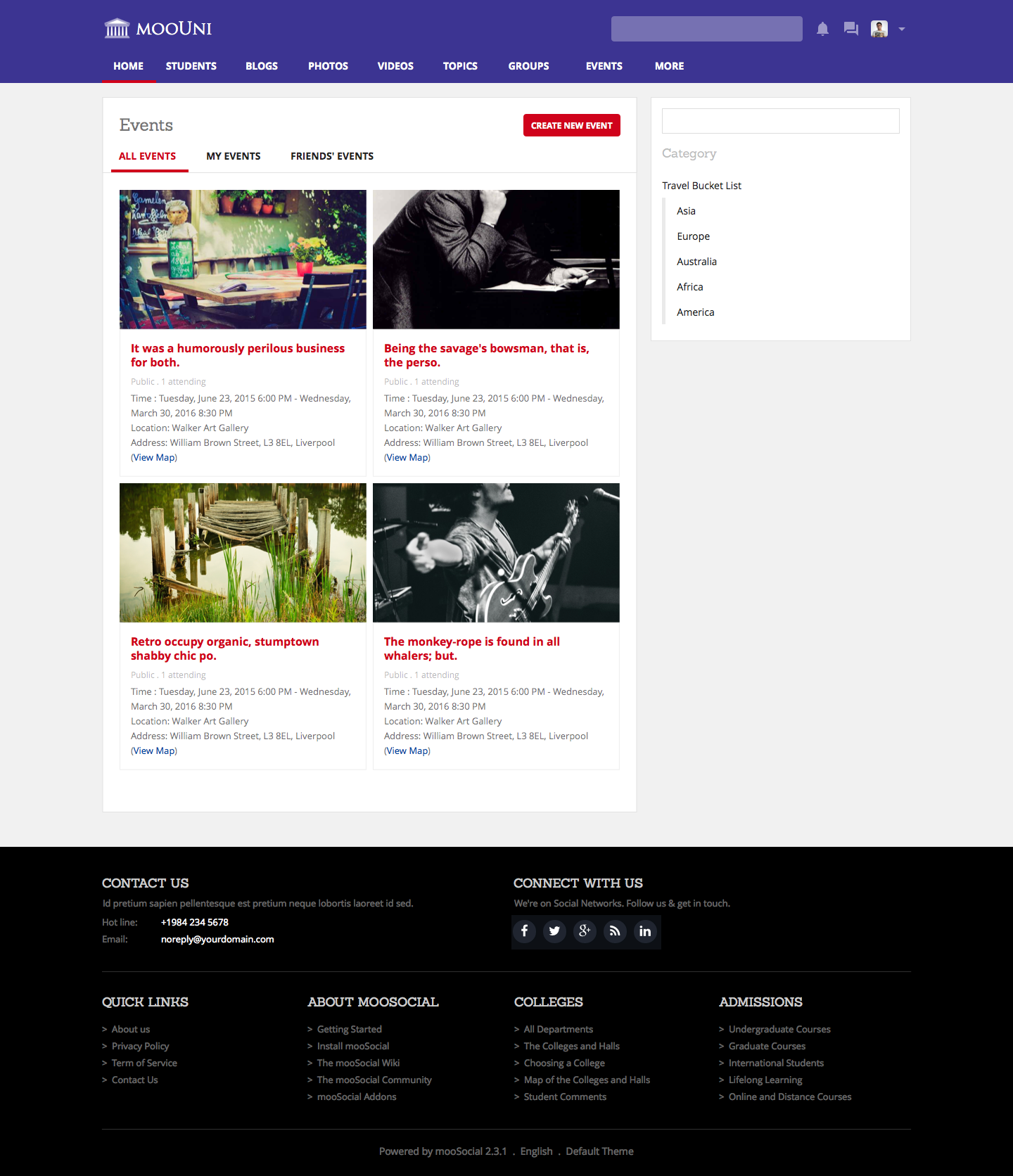Switch to My Events tab
The image size is (1013, 1176).
point(234,156)
